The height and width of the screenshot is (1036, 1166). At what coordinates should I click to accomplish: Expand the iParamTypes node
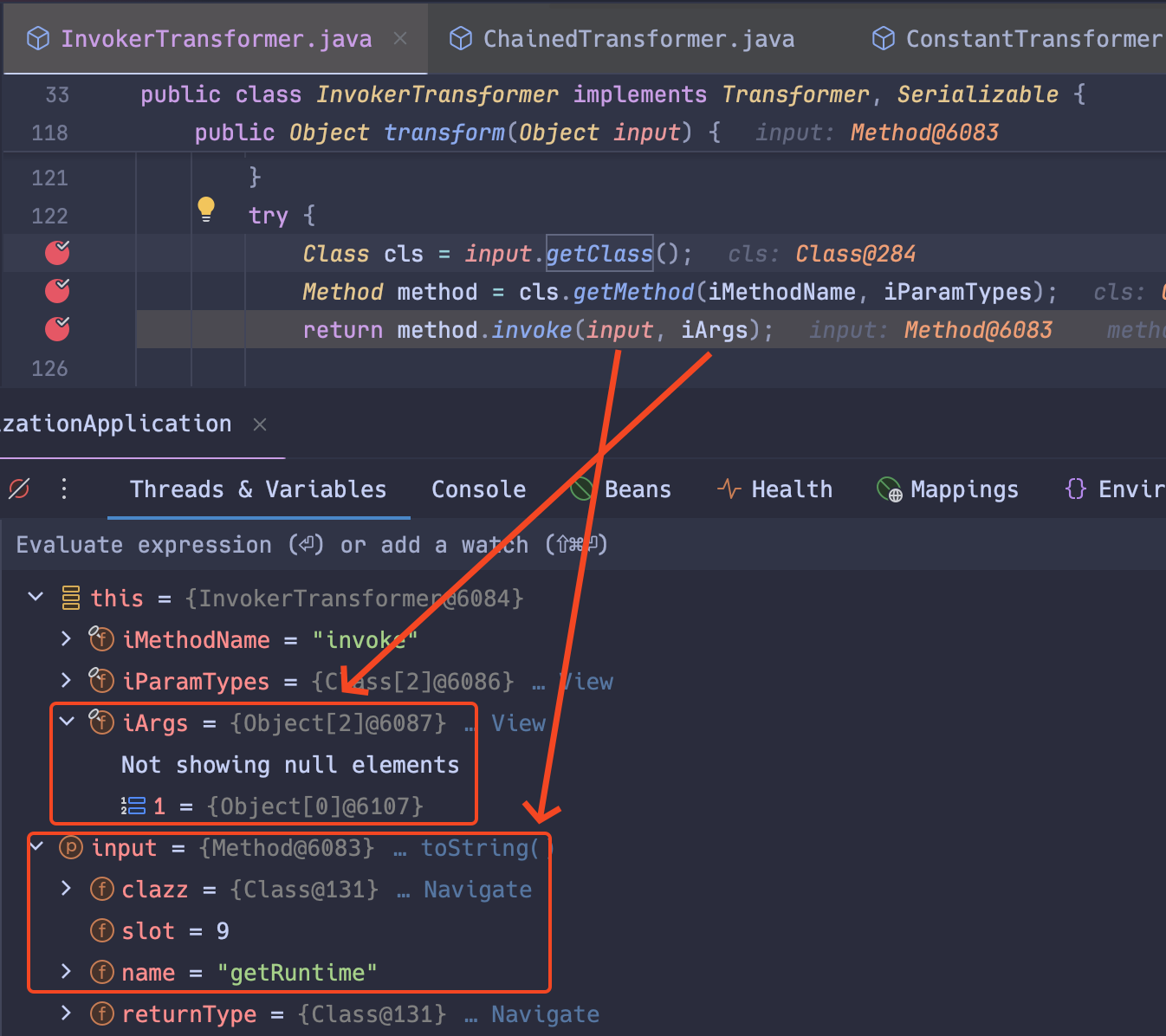[66, 681]
